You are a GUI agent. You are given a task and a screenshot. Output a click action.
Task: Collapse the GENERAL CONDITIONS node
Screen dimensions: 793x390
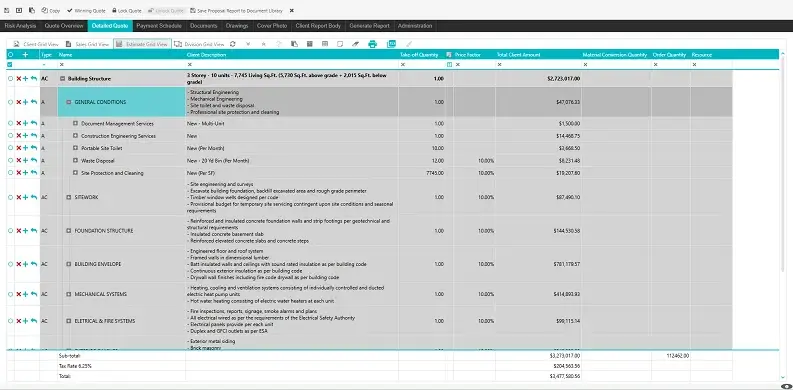pos(69,102)
